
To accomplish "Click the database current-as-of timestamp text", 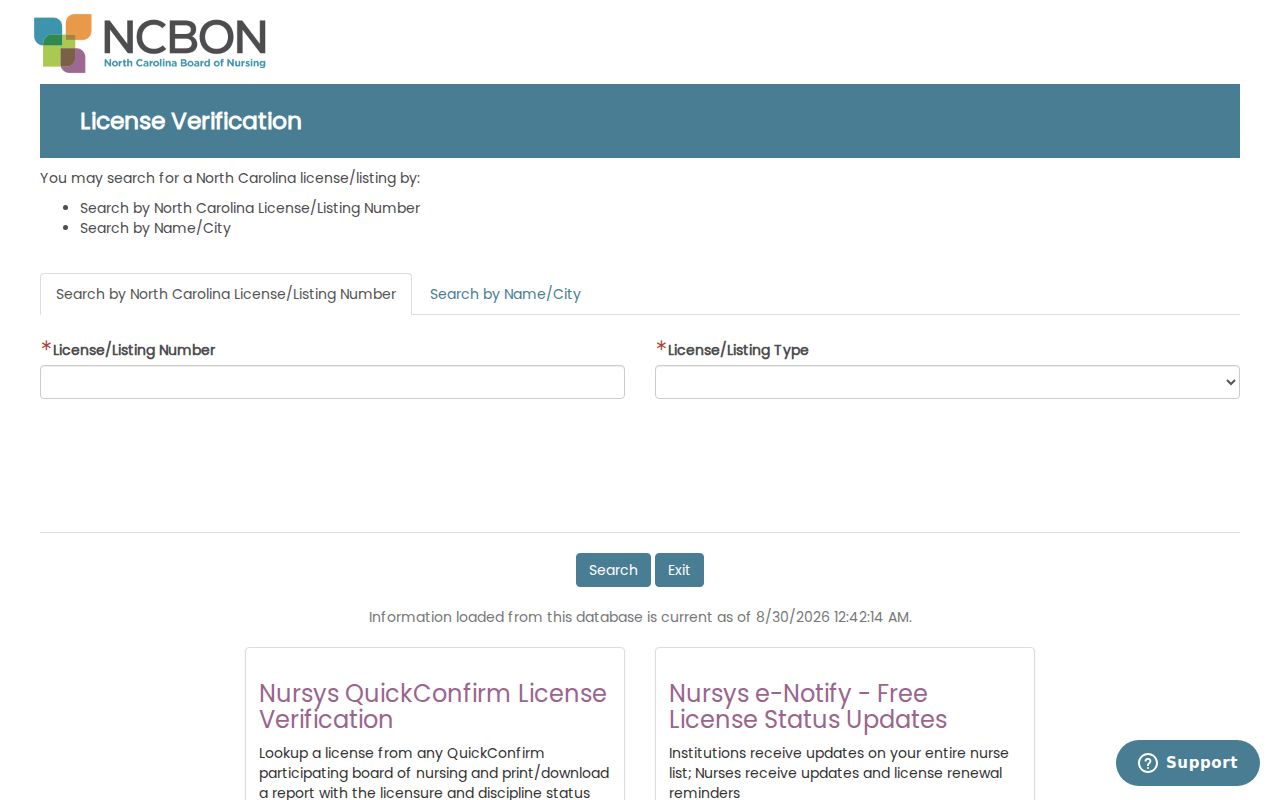I will click(x=640, y=617).
